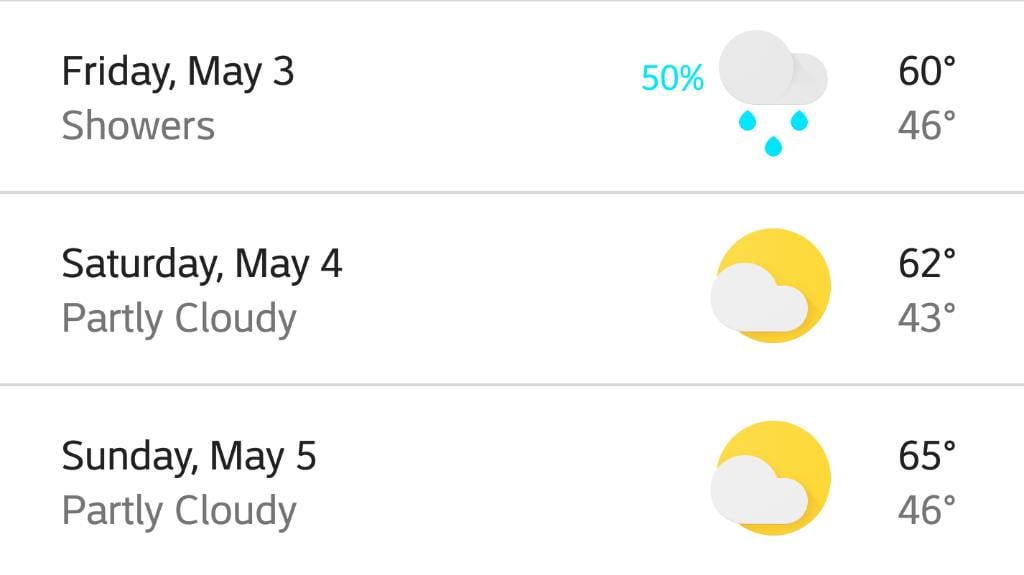Image resolution: width=1024 pixels, height=575 pixels.
Task: Tap the 50% precipitation chance label
Action: tap(672, 78)
